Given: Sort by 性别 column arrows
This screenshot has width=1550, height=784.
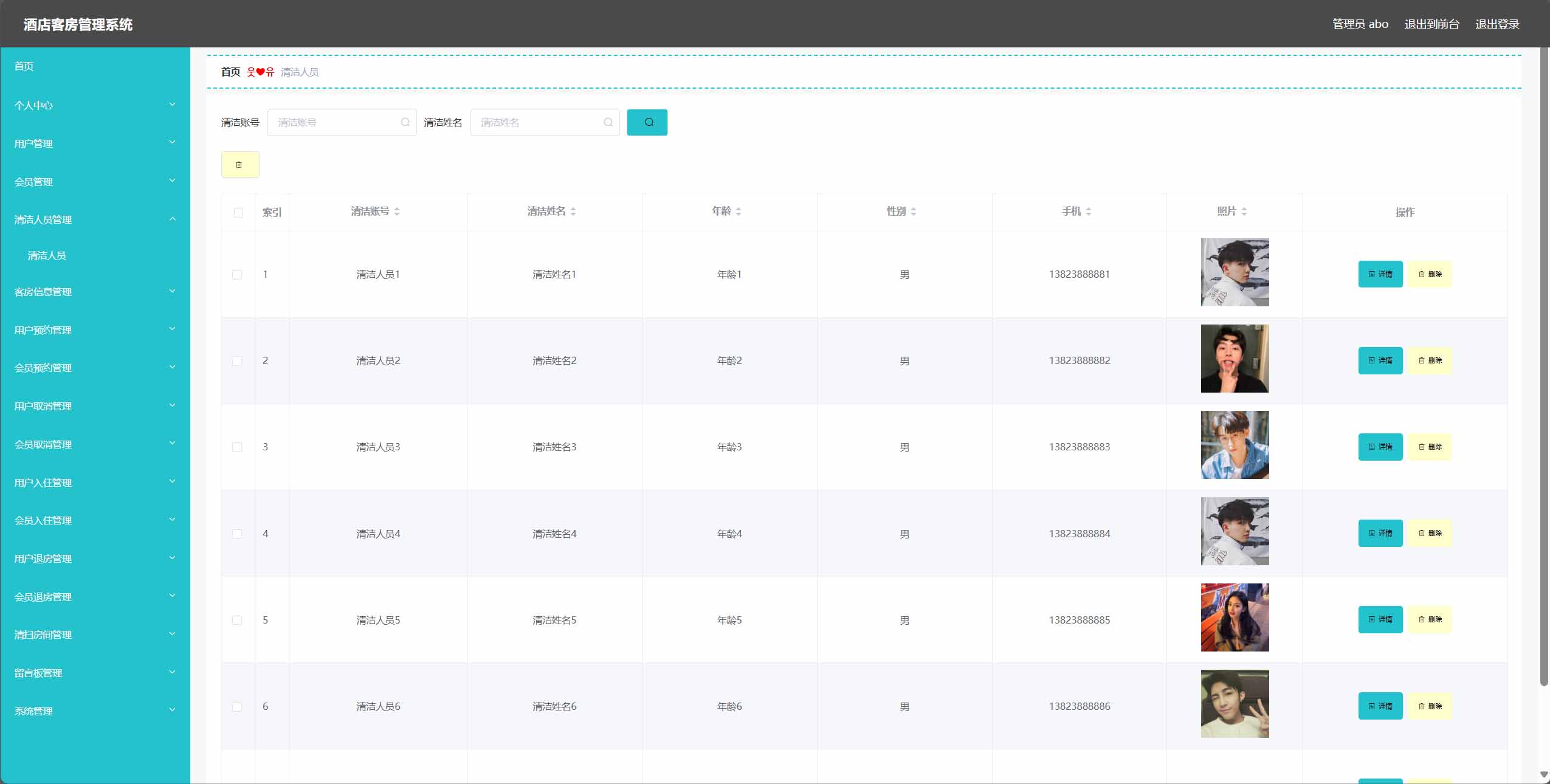Looking at the screenshot, I should pyautogui.click(x=914, y=211).
